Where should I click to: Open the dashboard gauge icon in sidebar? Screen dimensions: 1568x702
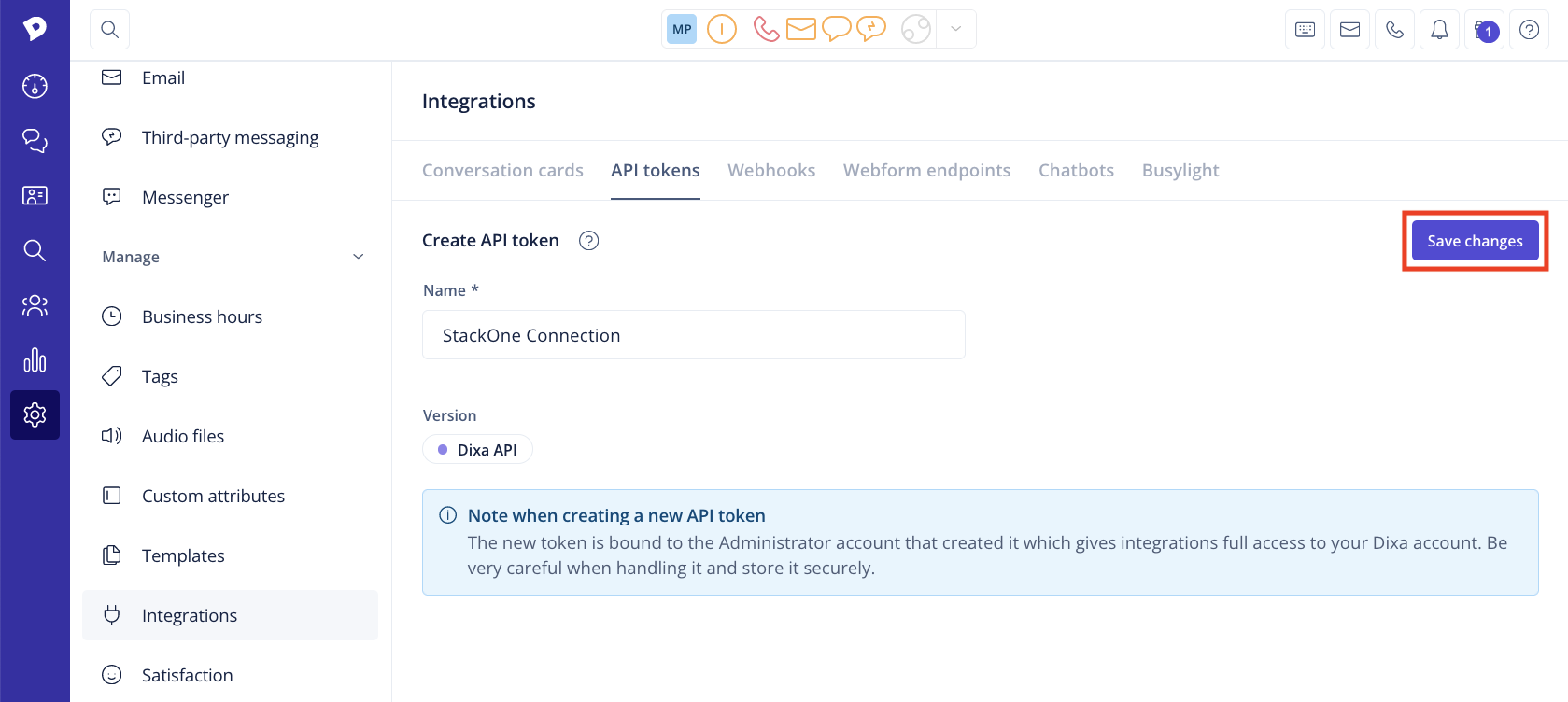(x=35, y=86)
